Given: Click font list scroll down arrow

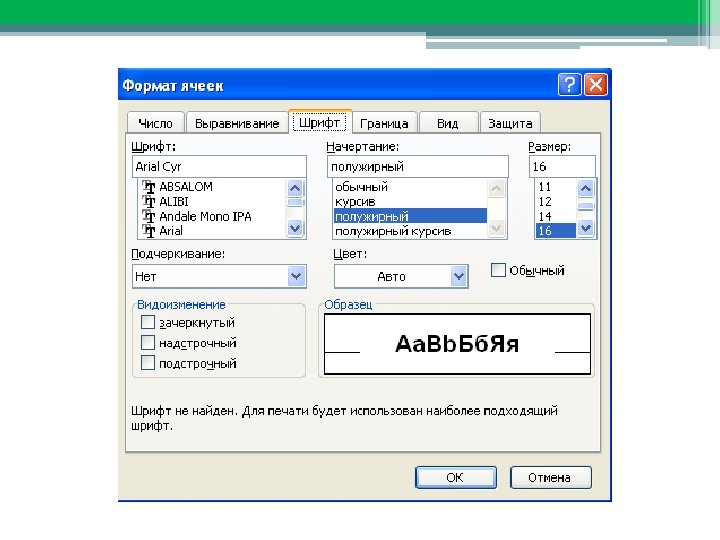Looking at the screenshot, I should 295,228.
